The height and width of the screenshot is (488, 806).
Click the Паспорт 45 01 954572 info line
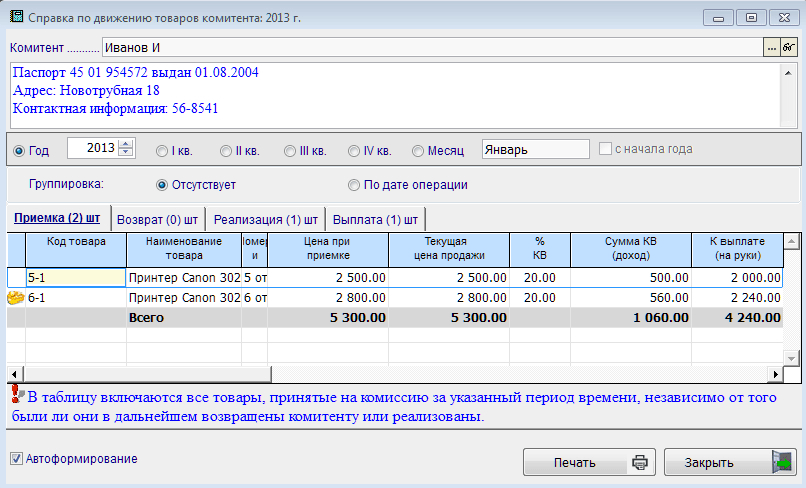pos(136,73)
